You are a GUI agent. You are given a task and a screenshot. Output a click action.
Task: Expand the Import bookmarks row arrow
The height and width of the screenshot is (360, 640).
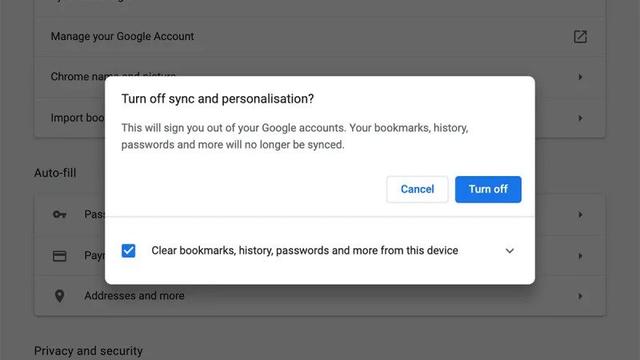580,118
